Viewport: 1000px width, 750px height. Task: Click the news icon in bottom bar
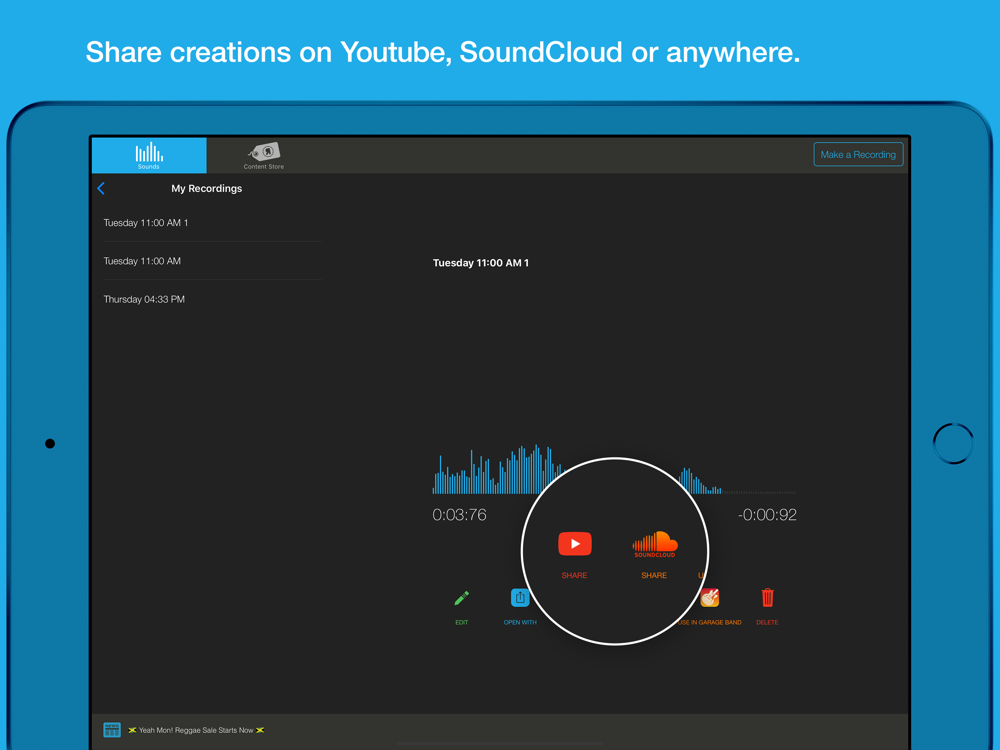coord(112,730)
